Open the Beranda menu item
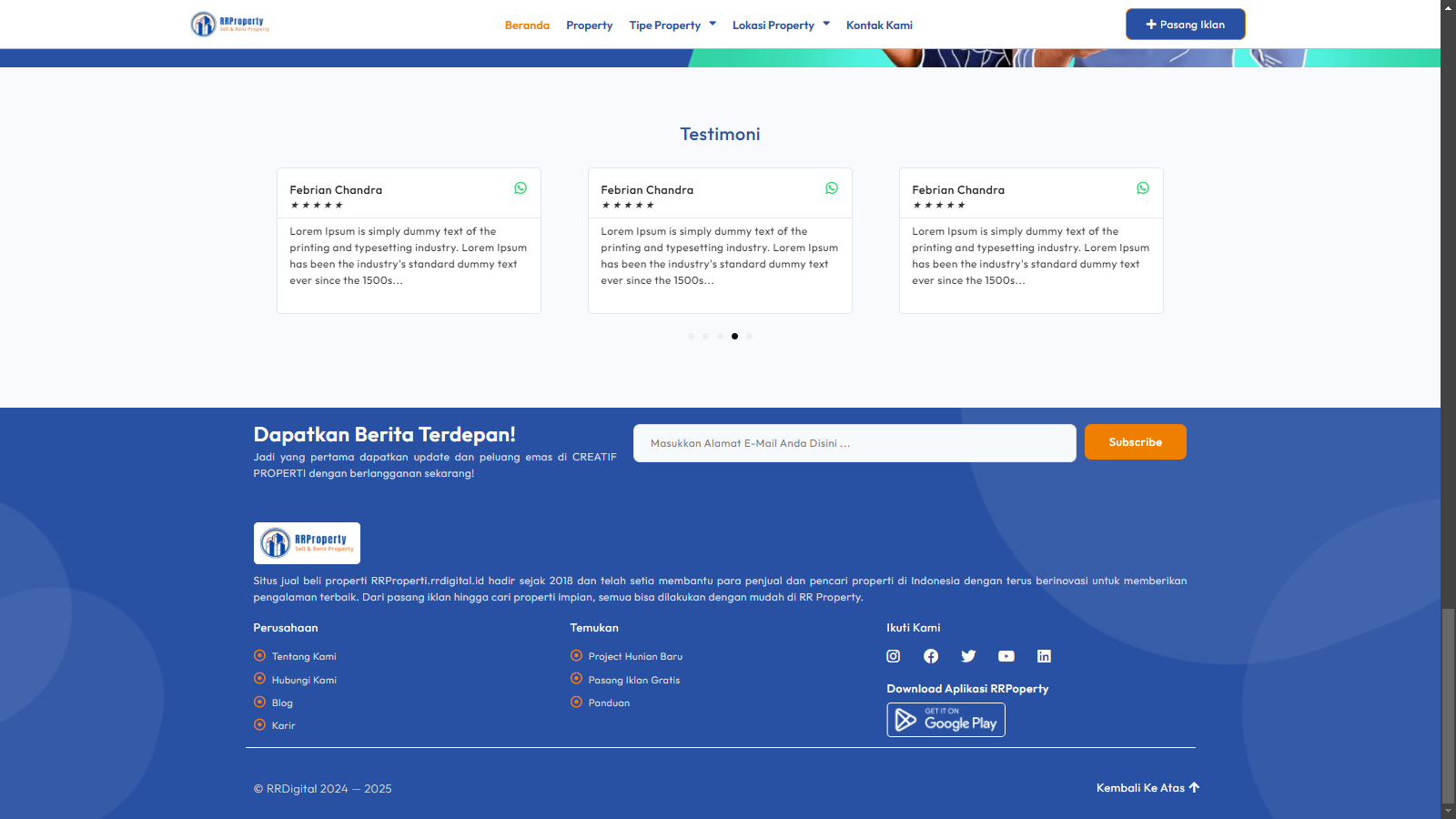The height and width of the screenshot is (819, 1456). [528, 25]
